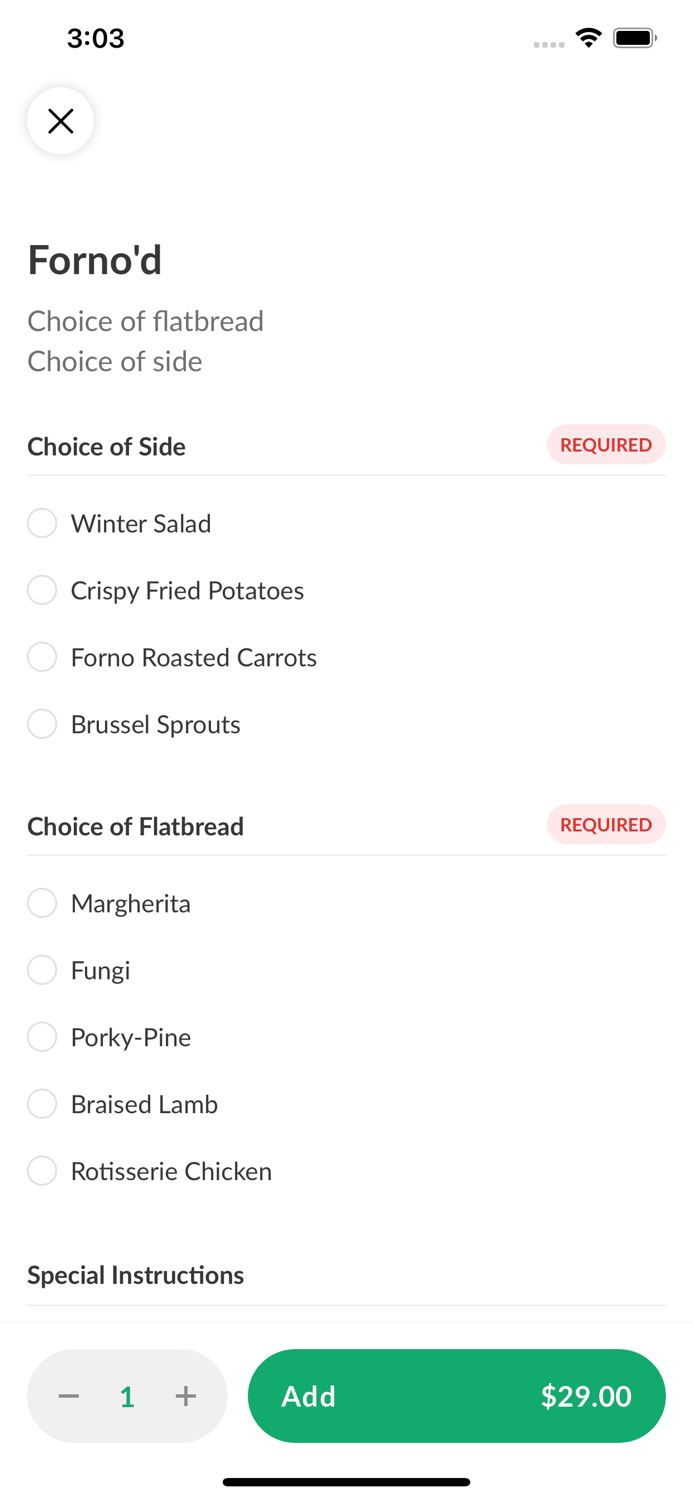Pick Porky-Pine flatbread

[42, 1037]
